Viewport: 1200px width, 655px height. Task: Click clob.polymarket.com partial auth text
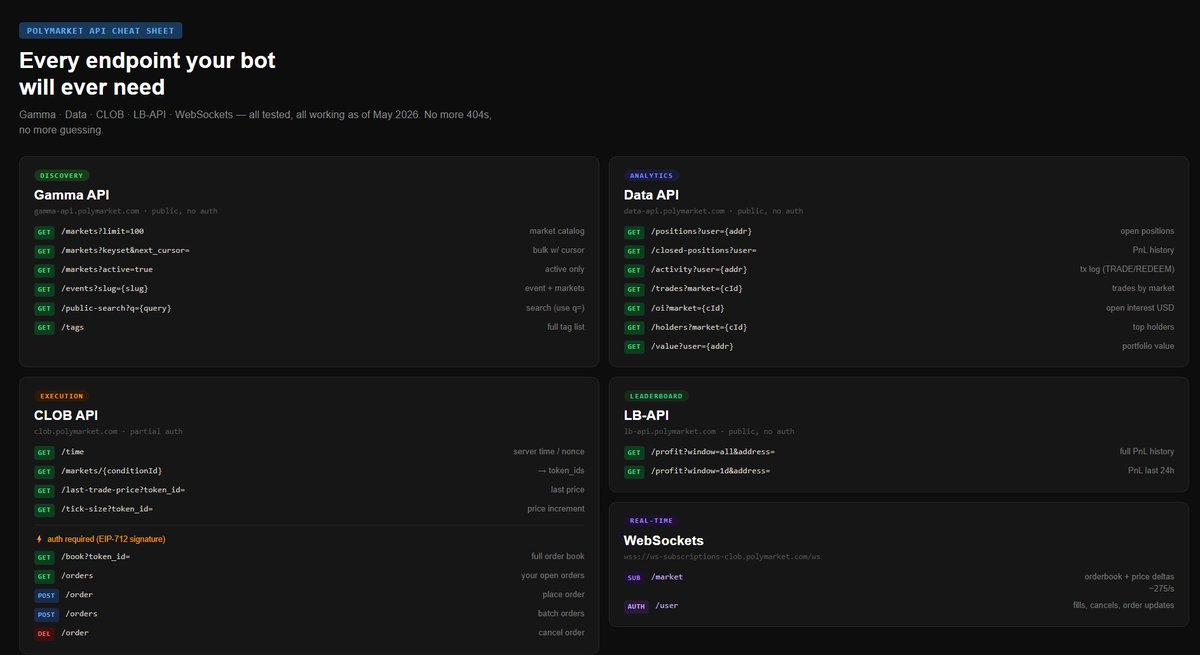[108, 431]
